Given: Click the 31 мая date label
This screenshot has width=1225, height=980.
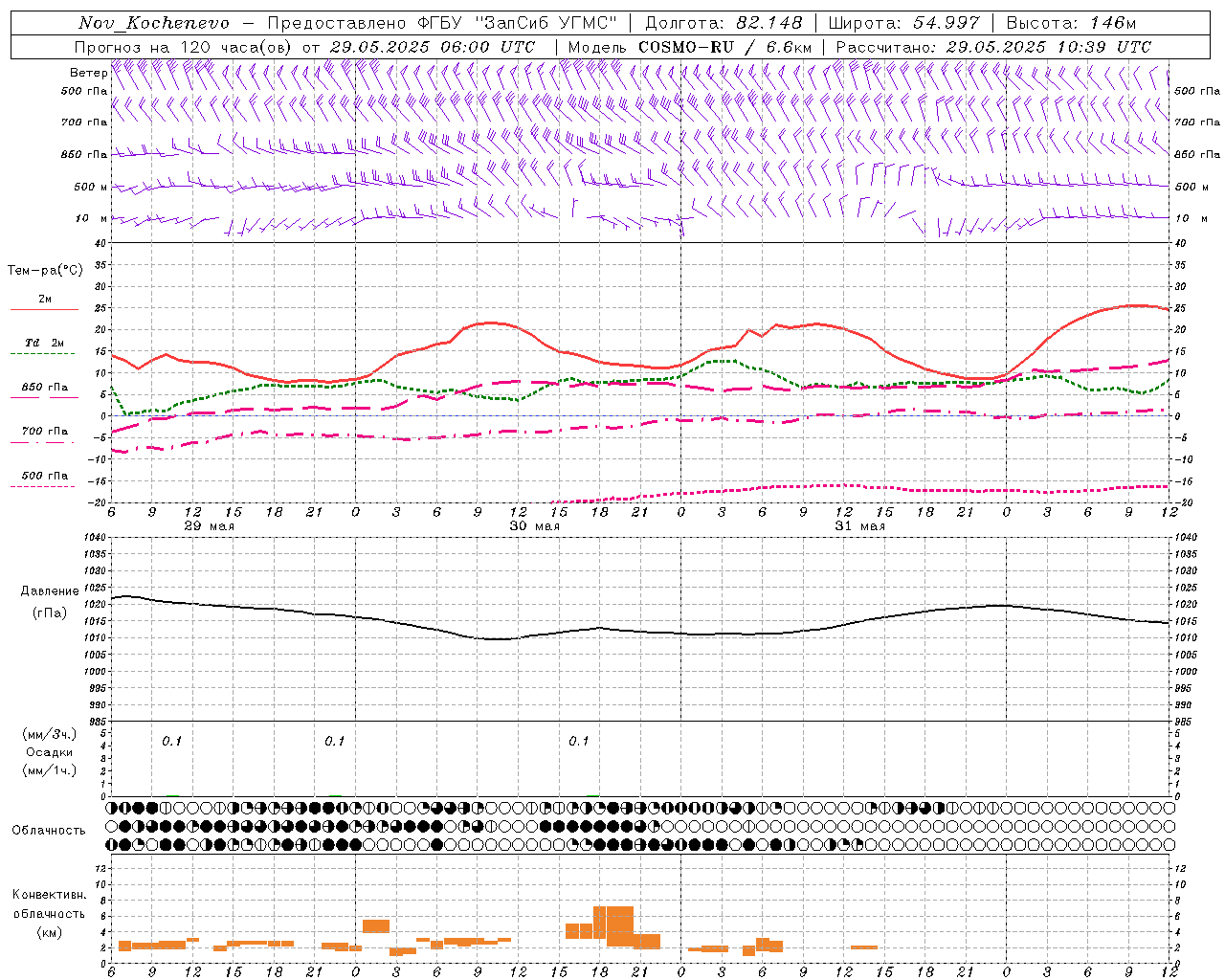Looking at the screenshot, I should [860, 526].
